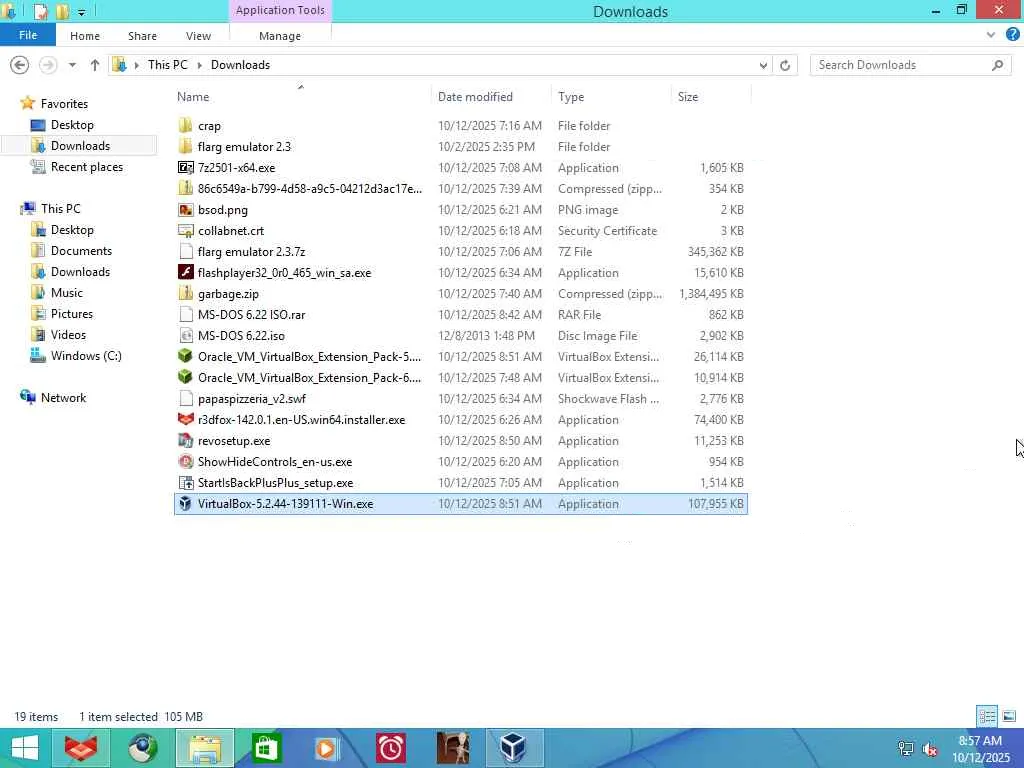Select the MS-DOS 6.22.iso disc icon
Viewport: 1024px width, 768px height.
[x=185, y=336]
